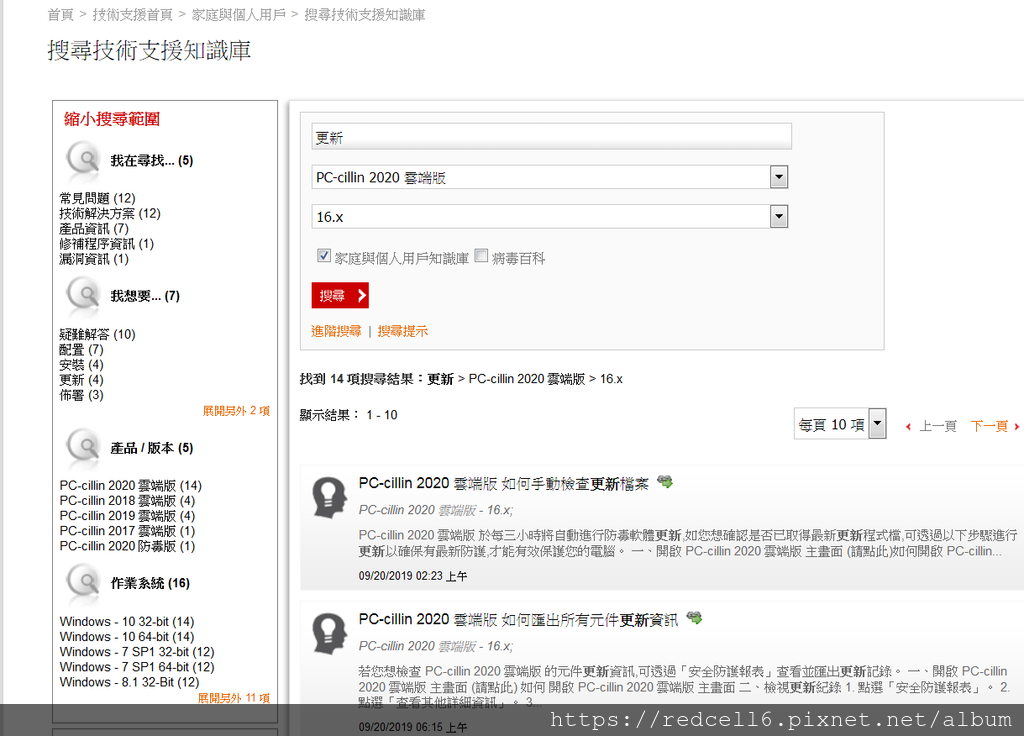
Task: Click the magnifier icon beside 我在尋找
Action: click(x=83, y=159)
